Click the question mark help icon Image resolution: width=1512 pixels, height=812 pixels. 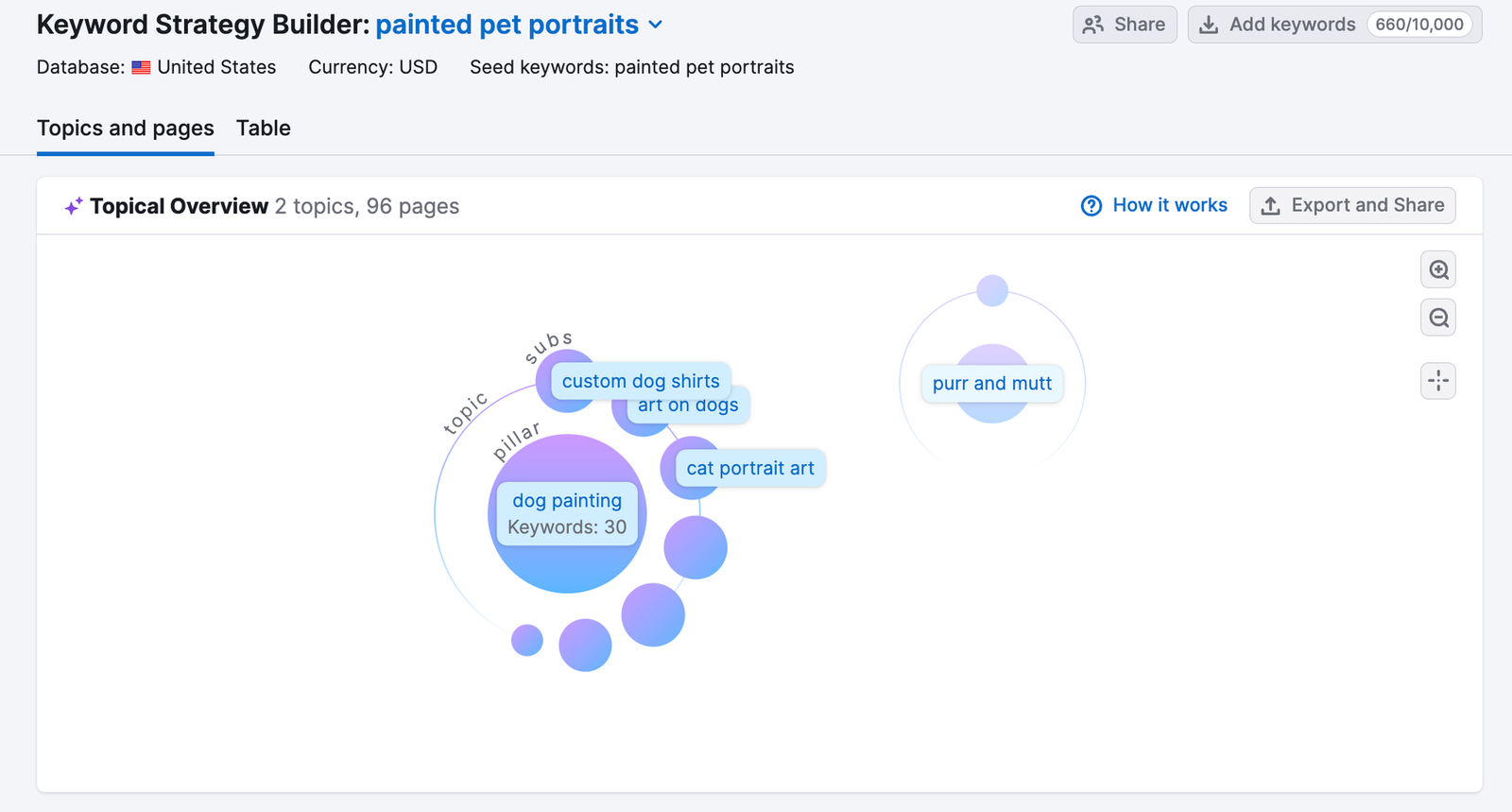1091,206
